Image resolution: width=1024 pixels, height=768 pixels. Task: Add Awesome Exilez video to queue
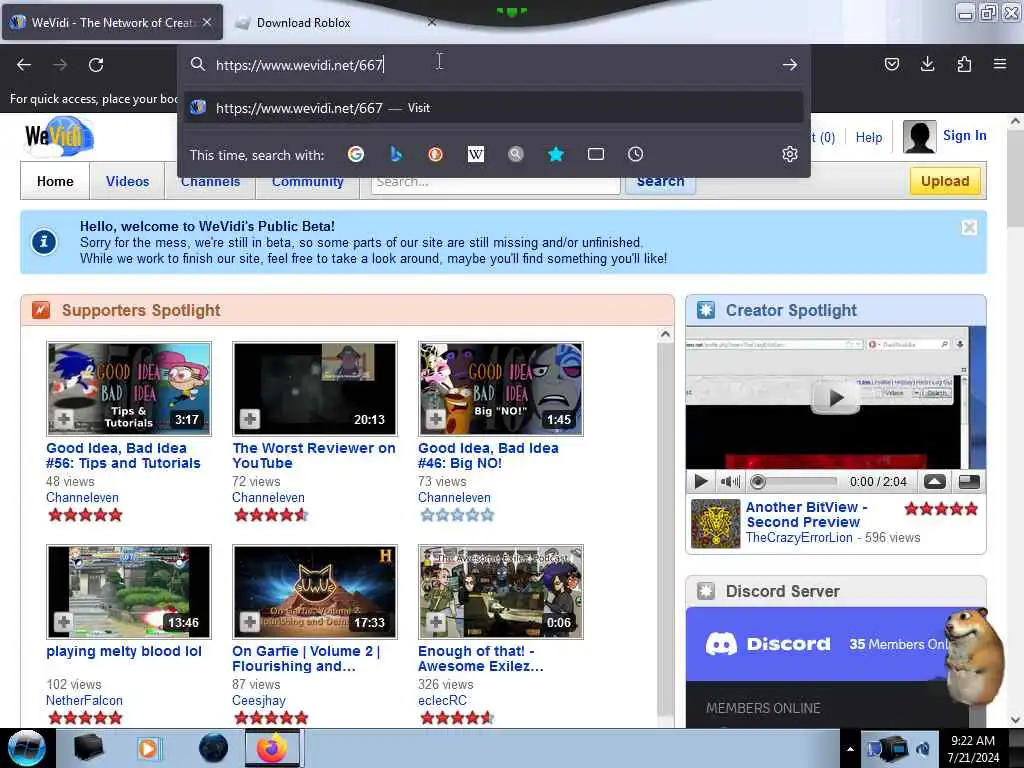[436, 622]
